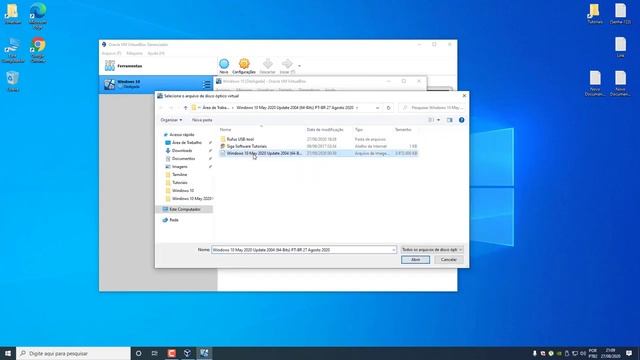
Task: Open the notification center icon
Action: coord(629,353)
